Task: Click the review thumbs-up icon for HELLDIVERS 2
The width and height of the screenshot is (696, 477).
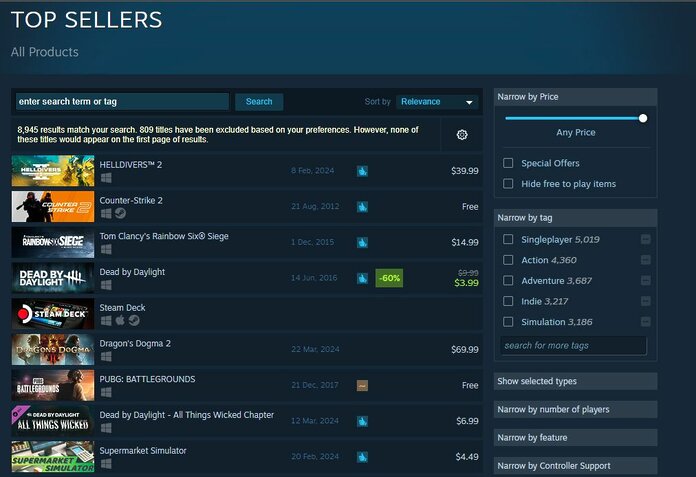Action: point(362,171)
